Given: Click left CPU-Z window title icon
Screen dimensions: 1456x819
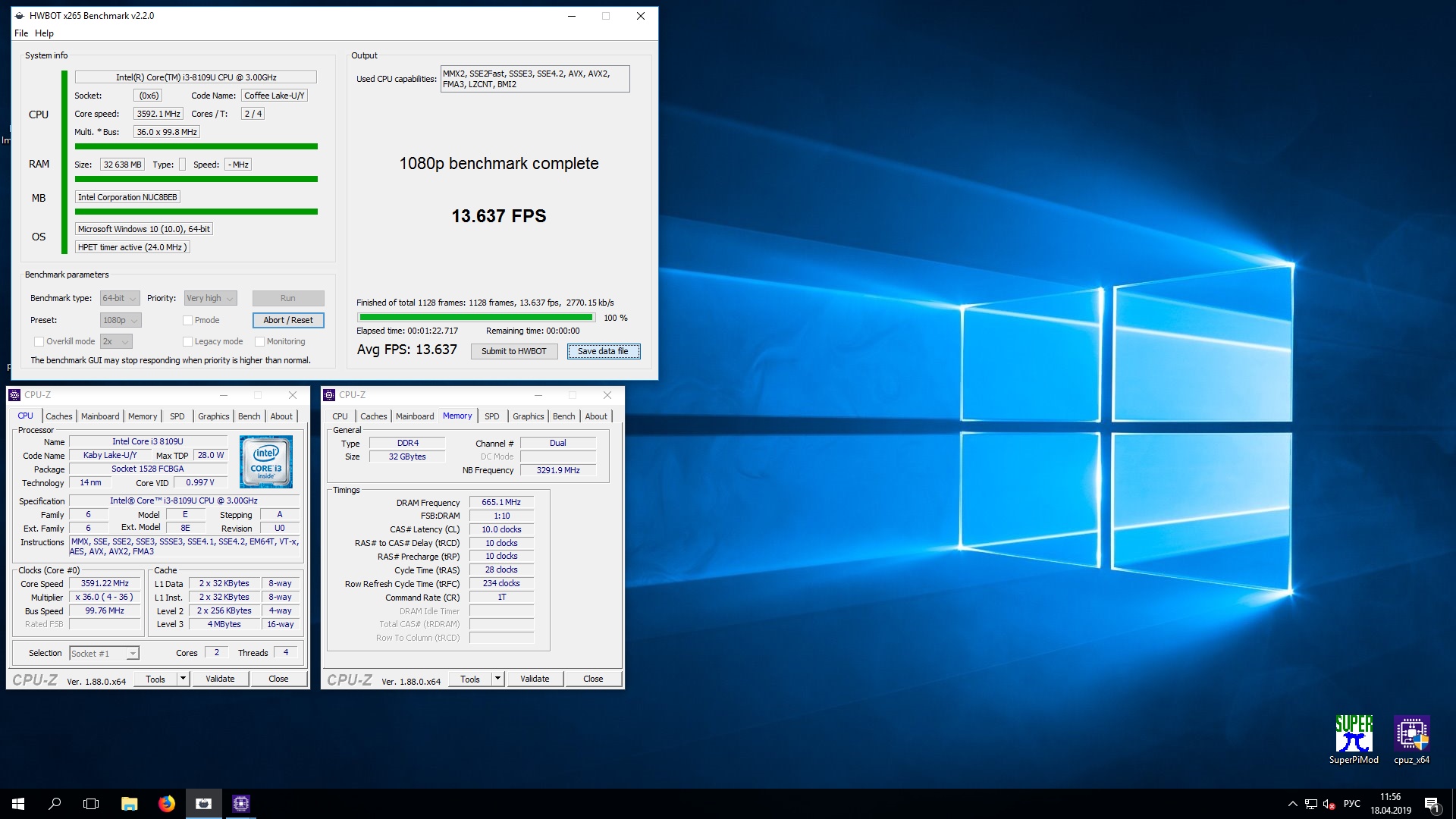Looking at the screenshot, I should [14, 395].
